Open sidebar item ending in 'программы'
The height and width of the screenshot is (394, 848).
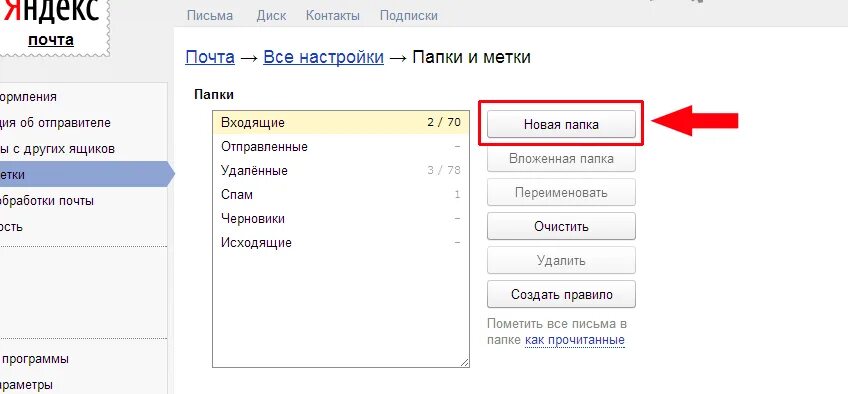click(34, 359)
